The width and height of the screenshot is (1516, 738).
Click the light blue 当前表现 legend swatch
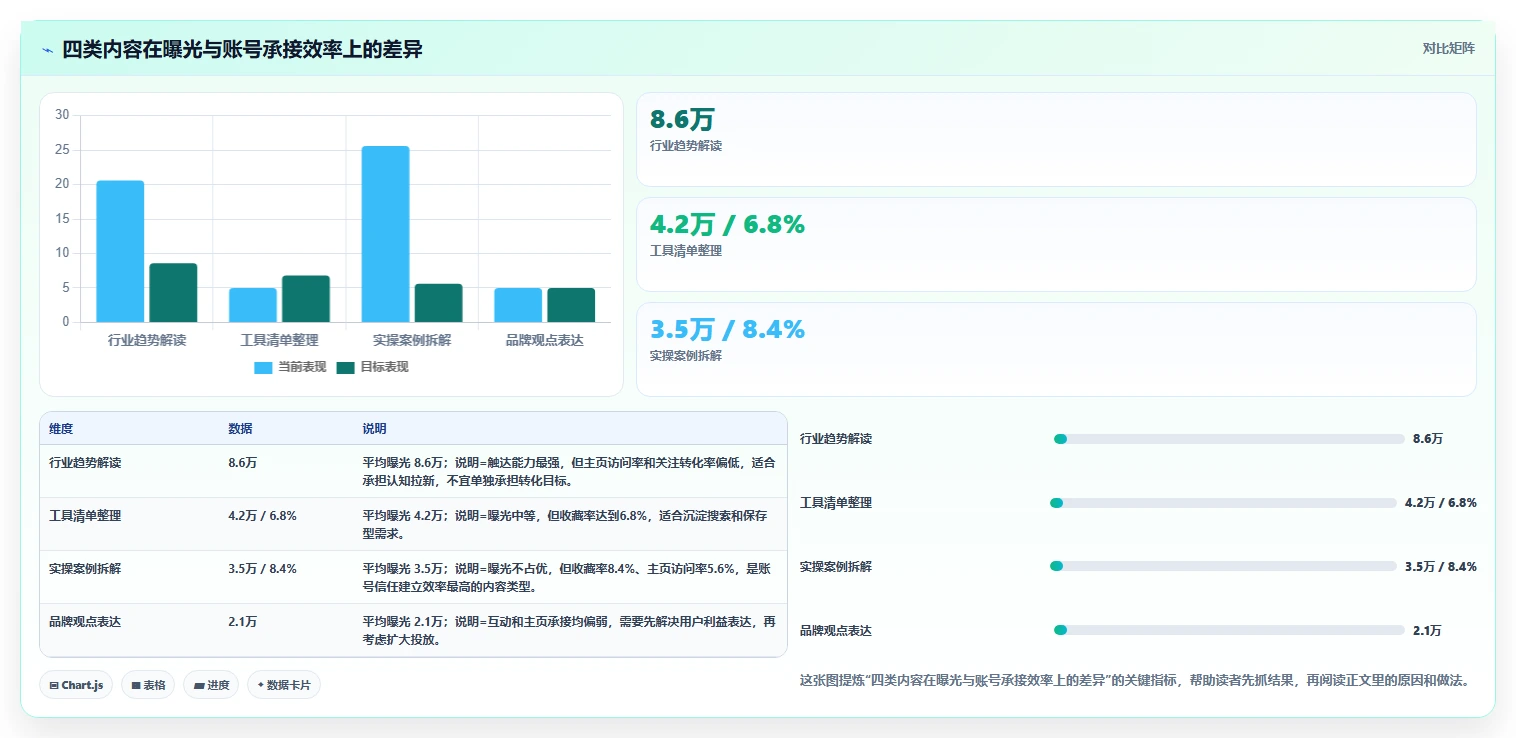point(263,367)
